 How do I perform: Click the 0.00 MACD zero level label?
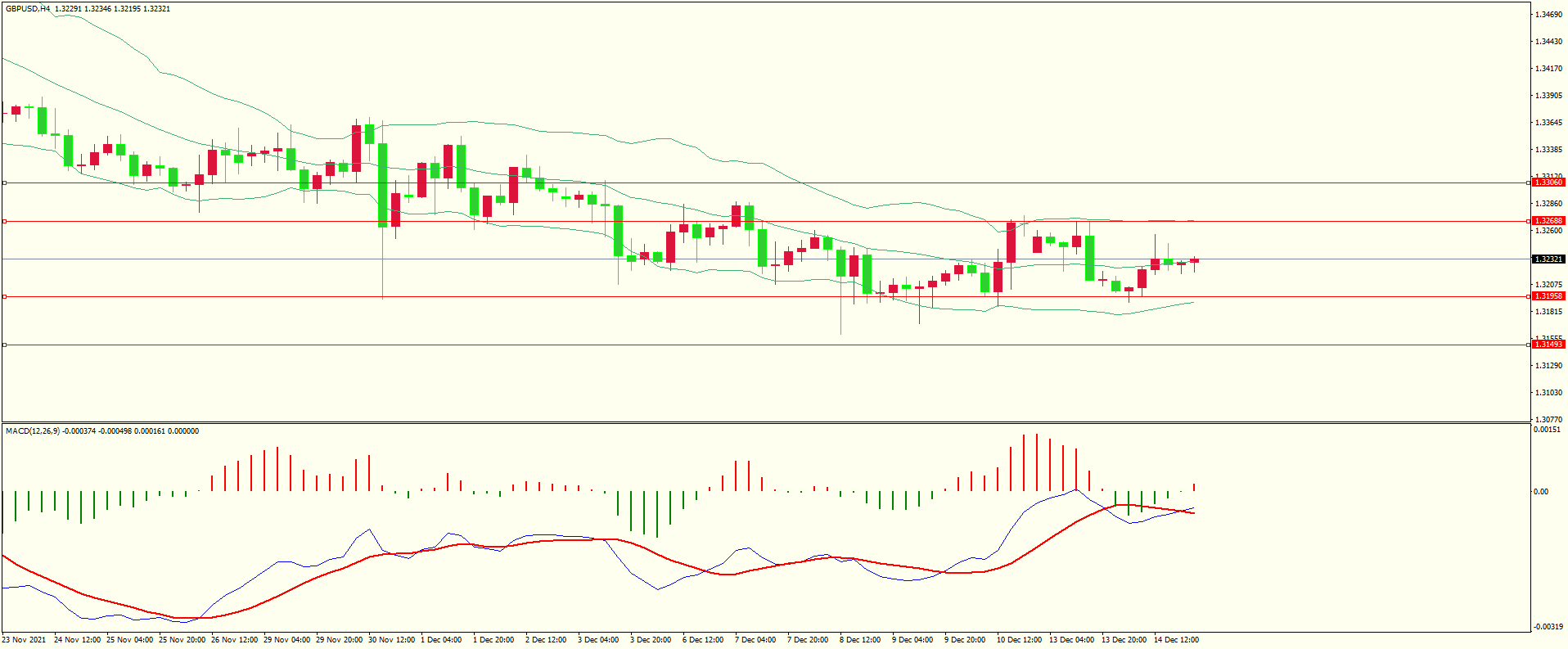(x=1541, y=492)
